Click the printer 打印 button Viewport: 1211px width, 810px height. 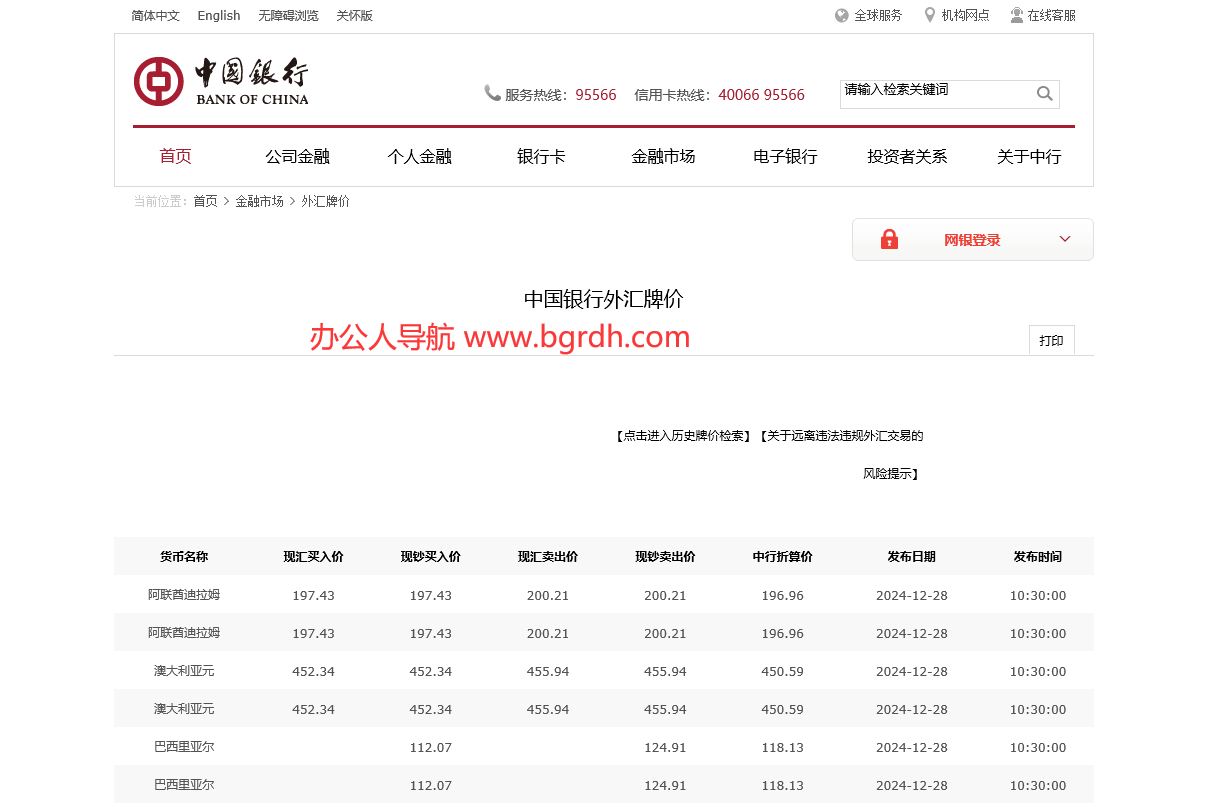click(1051, 339)
